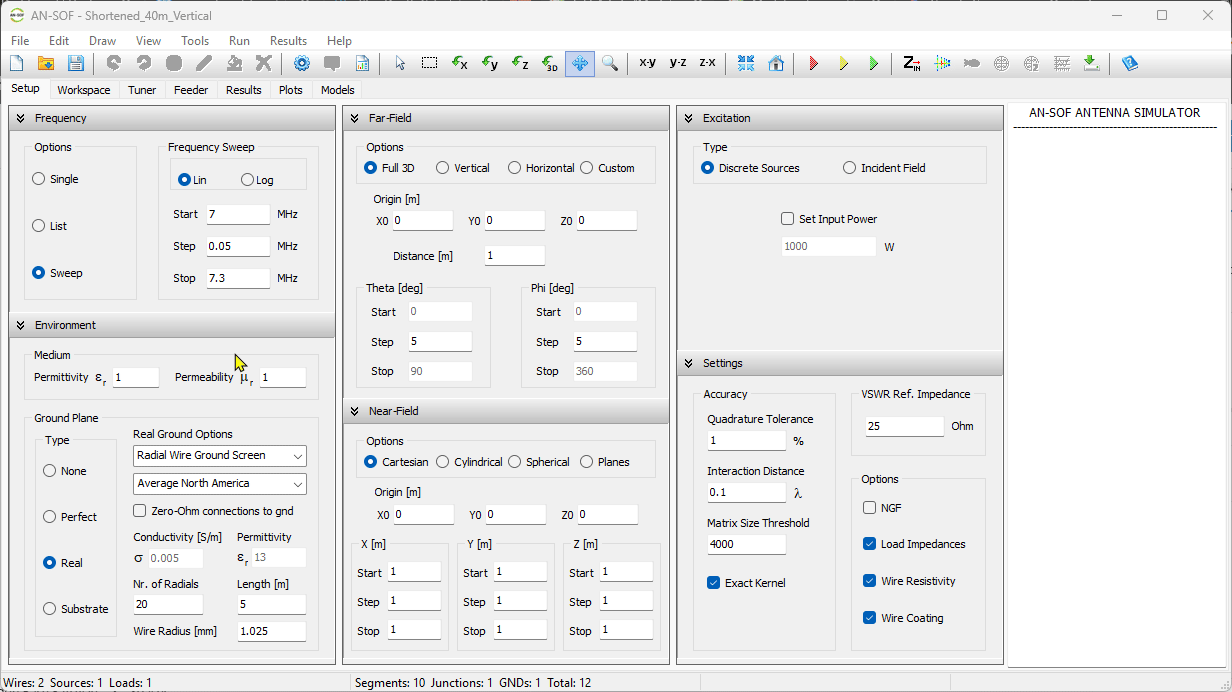Enable the Set Input Power checkbox
The image size is (1232, 692).
click(x=787, y=219)
